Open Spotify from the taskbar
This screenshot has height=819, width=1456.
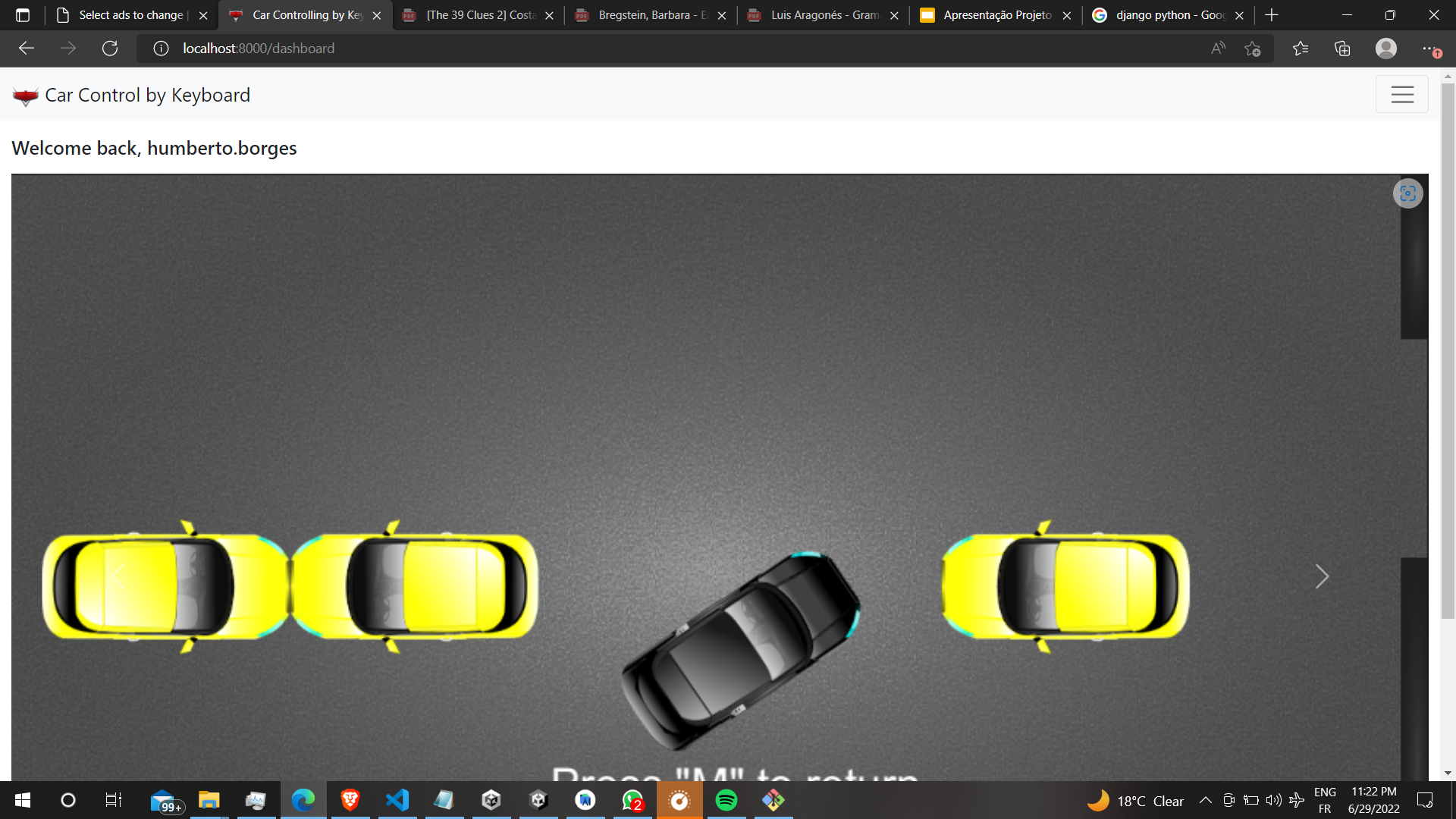[726, 800]
